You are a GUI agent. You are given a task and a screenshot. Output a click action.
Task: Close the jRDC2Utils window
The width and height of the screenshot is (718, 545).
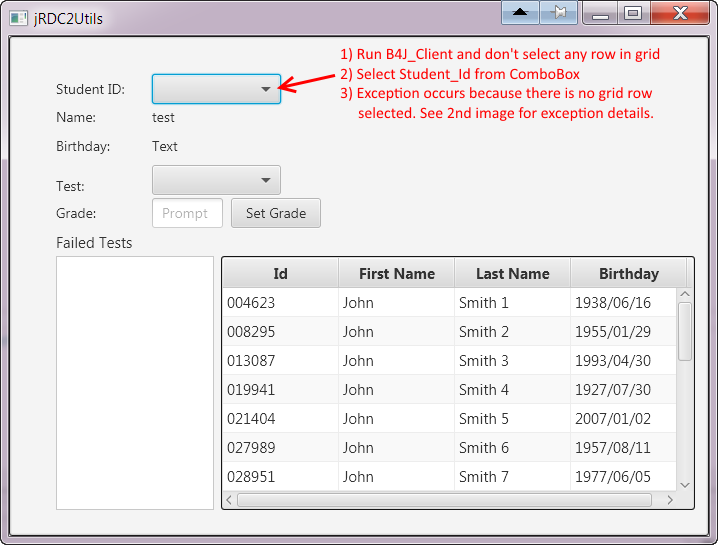pyautogui.click(x=680, y=12)
